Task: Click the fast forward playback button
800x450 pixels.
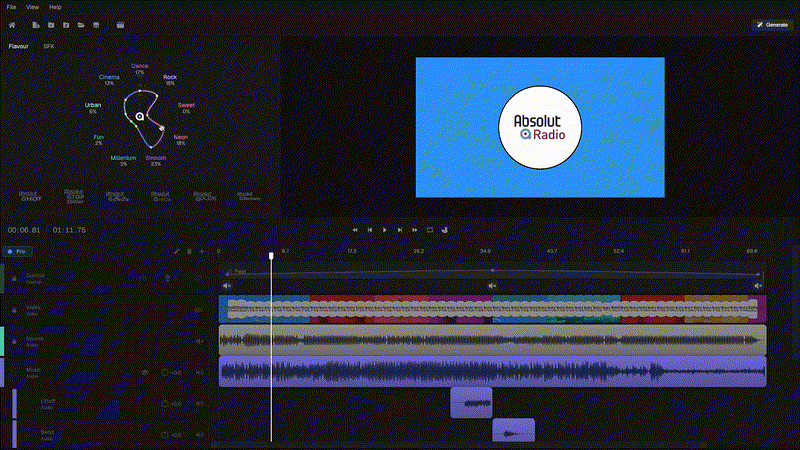Action: [415, 230]
